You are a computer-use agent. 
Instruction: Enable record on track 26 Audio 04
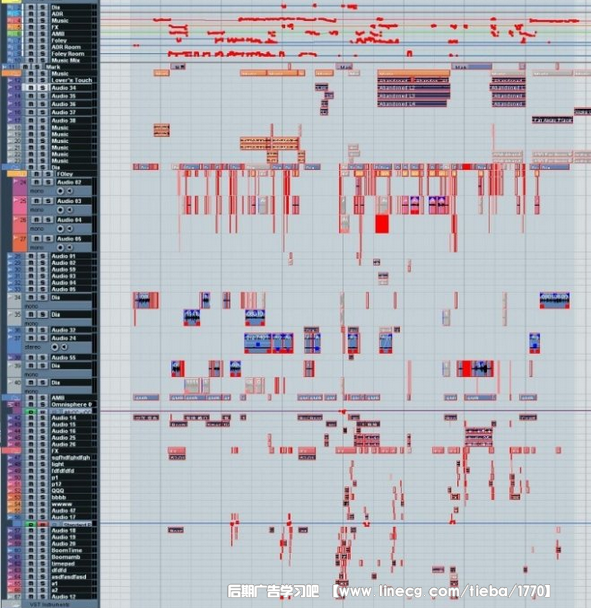click(x=60, y=229)
